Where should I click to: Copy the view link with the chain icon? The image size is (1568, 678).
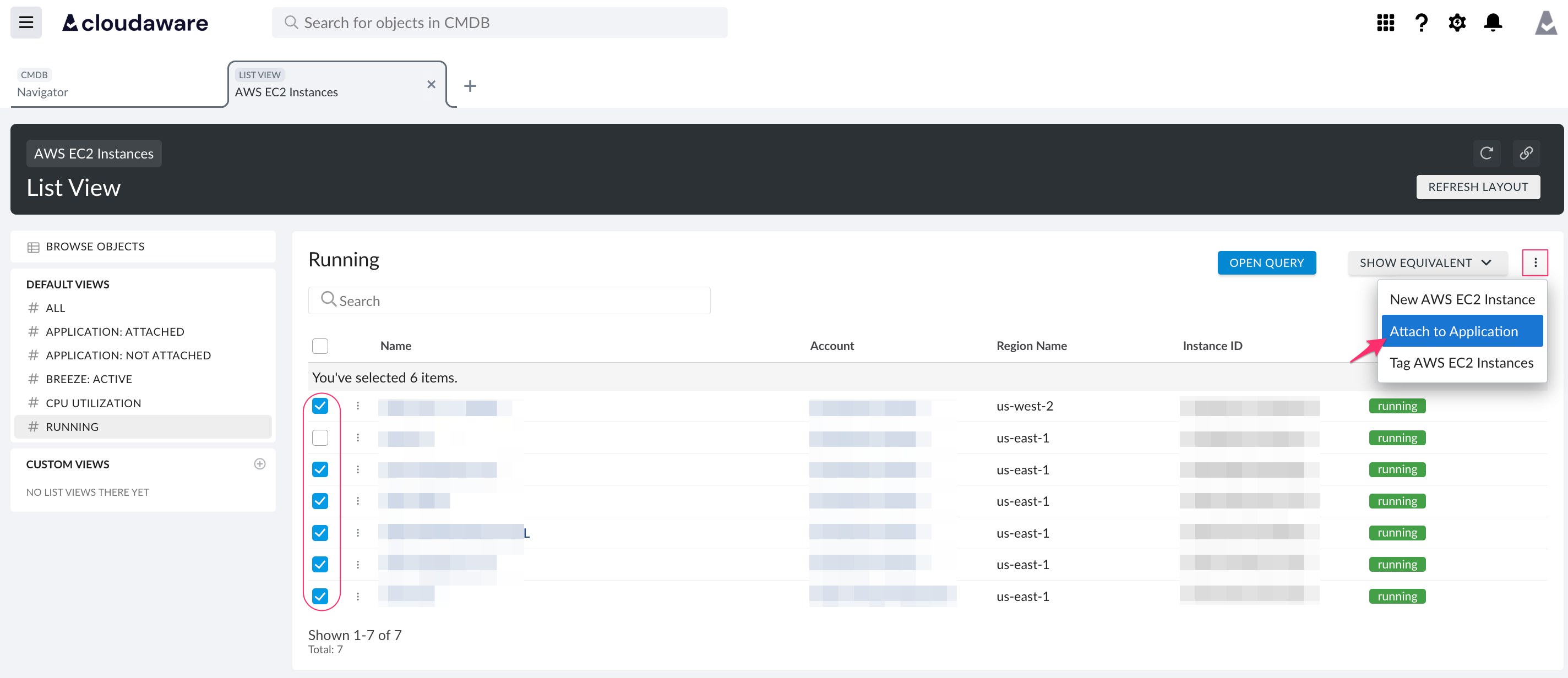1527,154
